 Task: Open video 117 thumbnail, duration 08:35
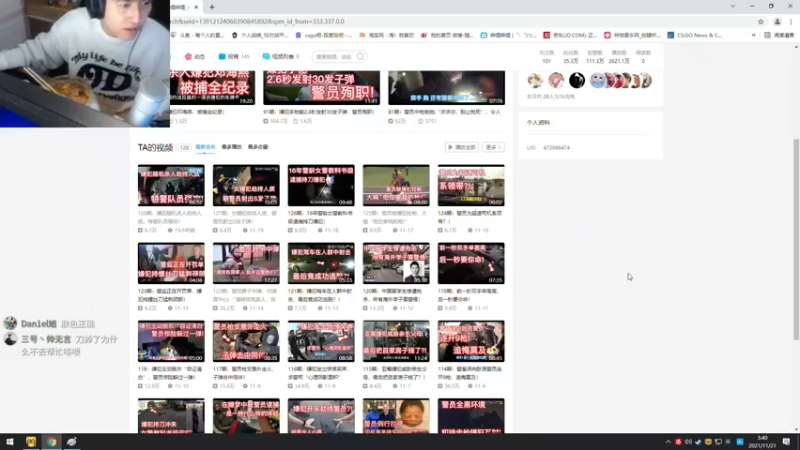coord(246,341)
